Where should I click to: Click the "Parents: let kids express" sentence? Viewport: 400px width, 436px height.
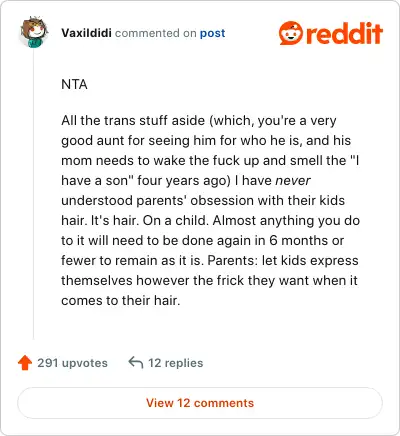(283, 260)
